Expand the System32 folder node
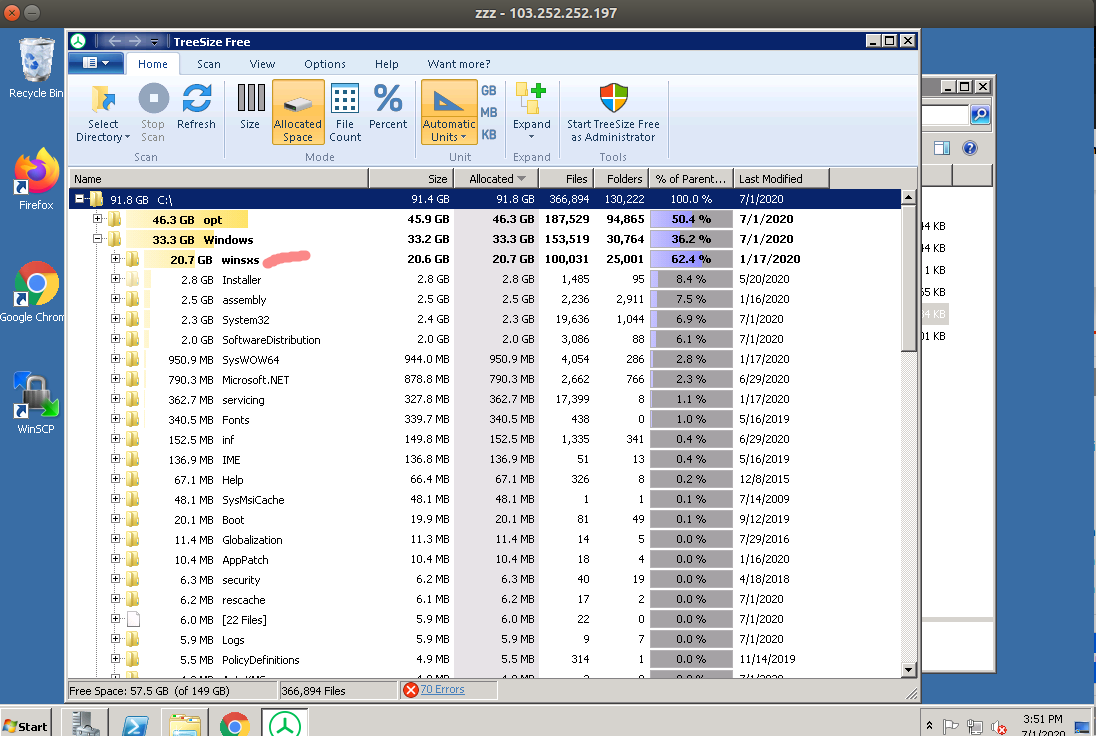 [x=115, y=319]
